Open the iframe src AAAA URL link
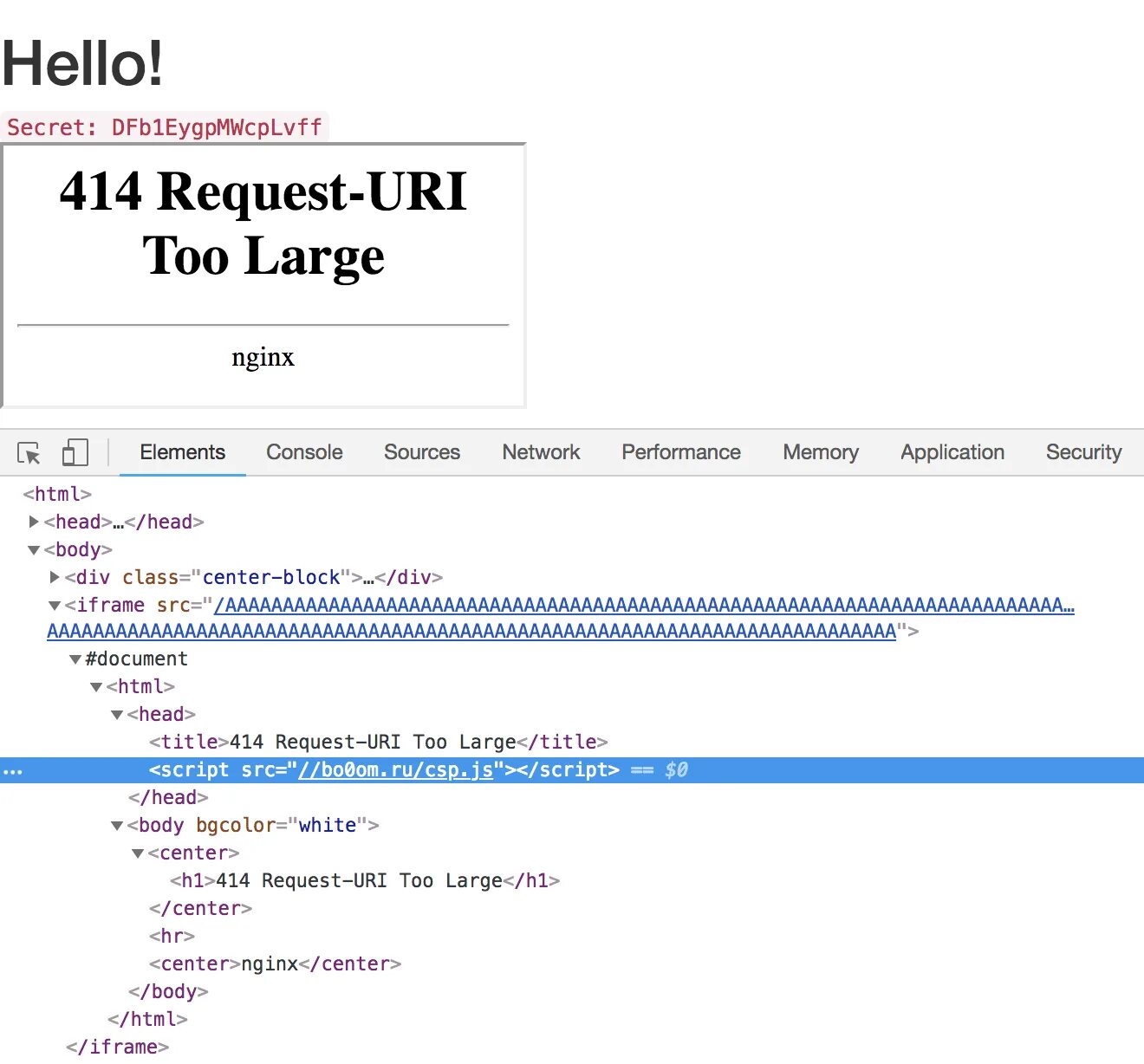The image size is (1144, 1064). tap(560, 618)
